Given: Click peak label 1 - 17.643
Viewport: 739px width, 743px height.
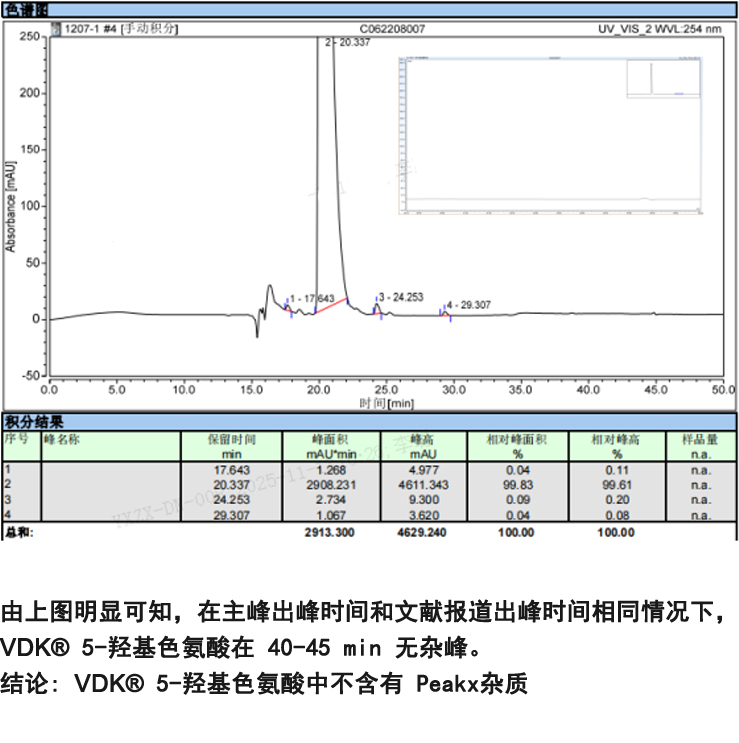Looking at the screenshot, I should click(x=312, y=298).
